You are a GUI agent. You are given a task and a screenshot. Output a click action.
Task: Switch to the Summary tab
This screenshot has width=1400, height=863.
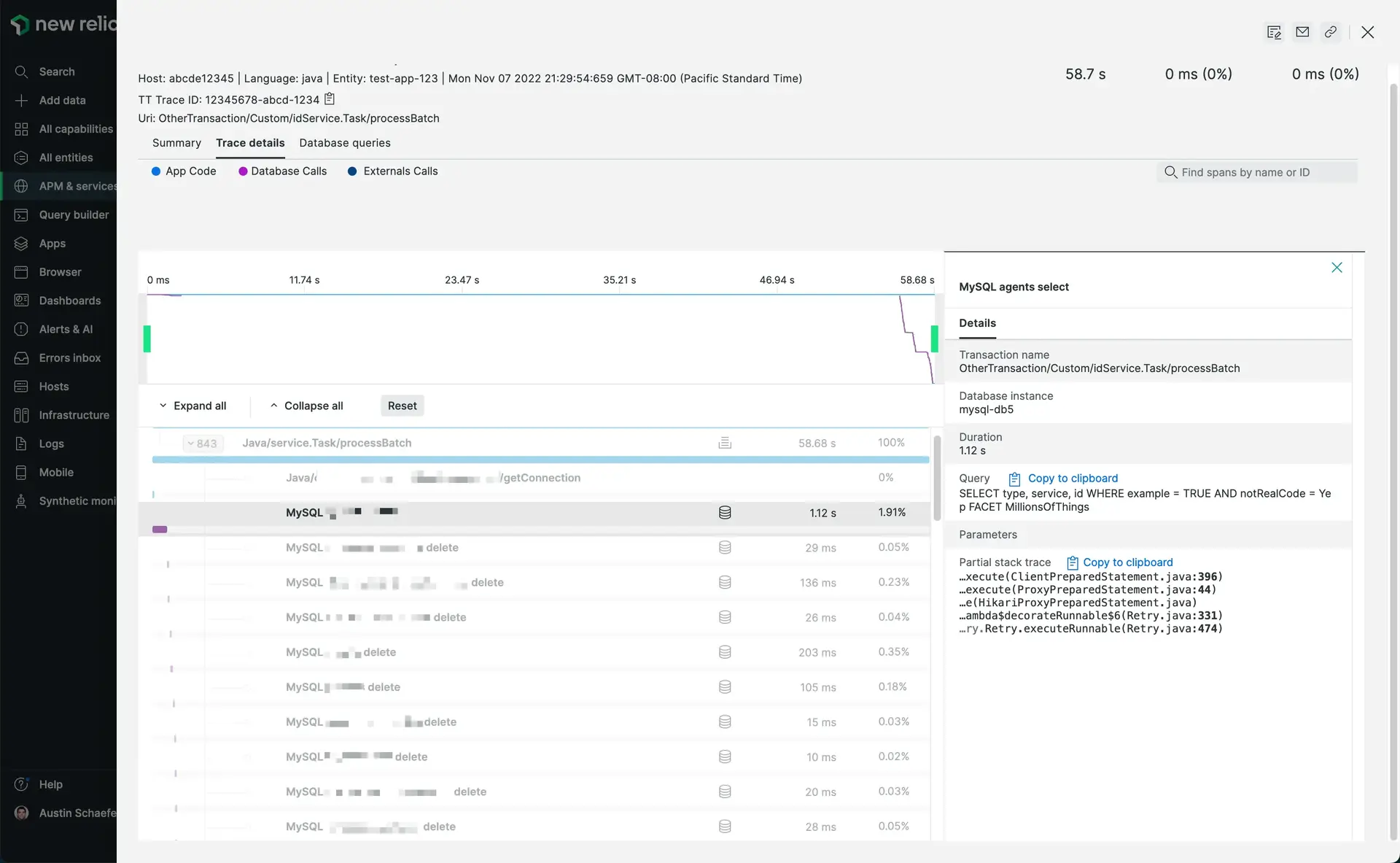click(x=176, y=143)
